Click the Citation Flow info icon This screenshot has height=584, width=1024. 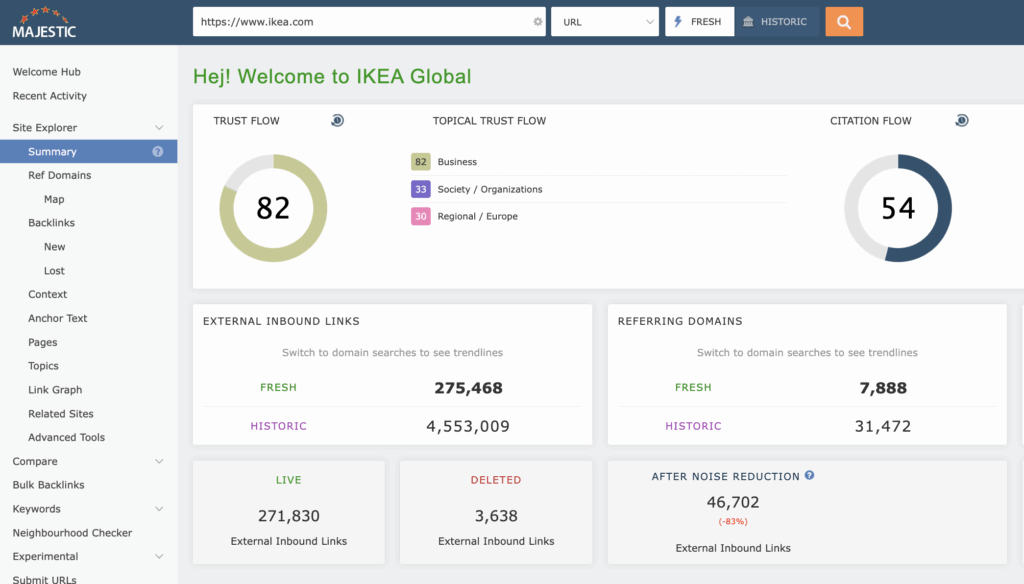(x=961, y=121)
